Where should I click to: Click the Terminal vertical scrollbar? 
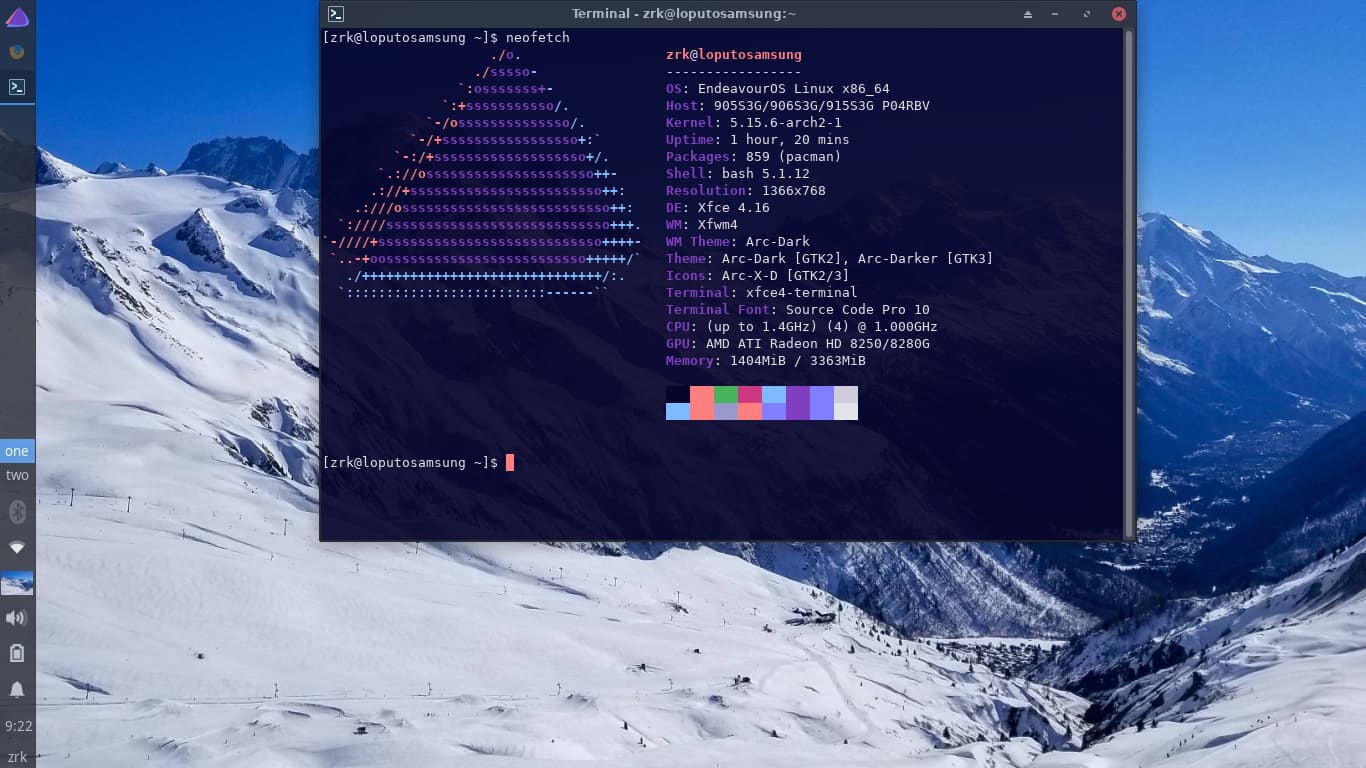1130,283
